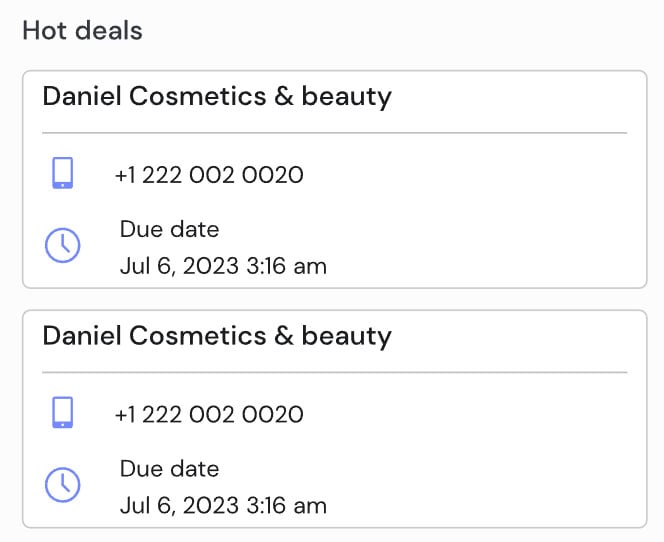
Task: Click the ampersand in first card title
Action: [284, 96]
